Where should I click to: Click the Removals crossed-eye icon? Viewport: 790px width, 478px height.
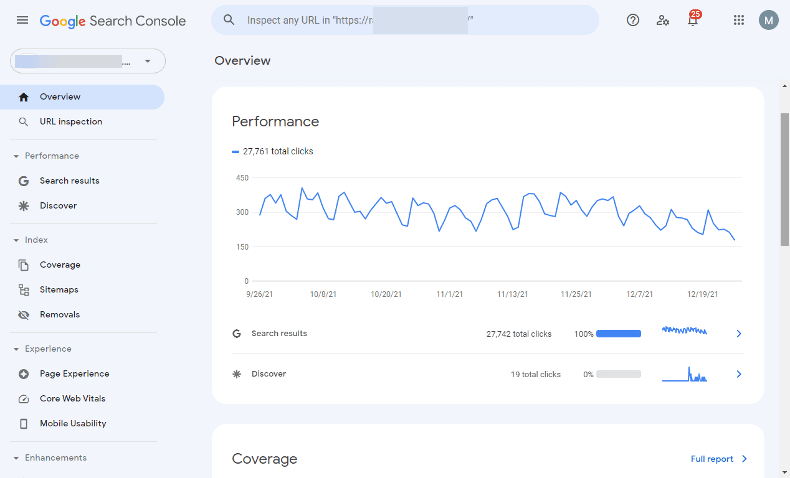pyautogui.click(x=23, y=315)
